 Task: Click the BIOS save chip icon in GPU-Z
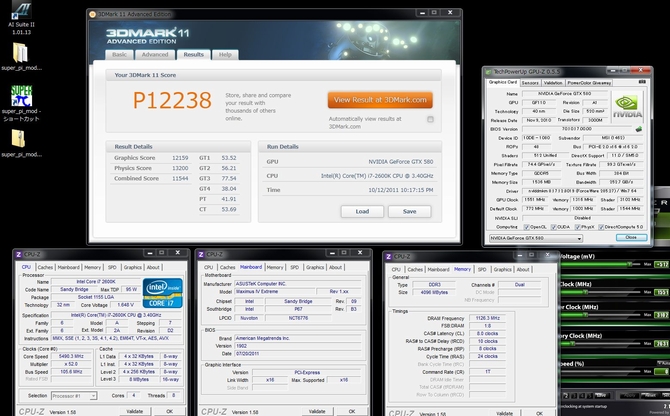pyautogui.click(x=639, y=129)
